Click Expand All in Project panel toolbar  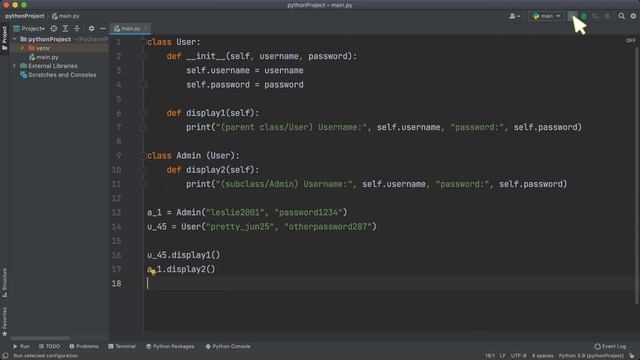pos(65,29)
